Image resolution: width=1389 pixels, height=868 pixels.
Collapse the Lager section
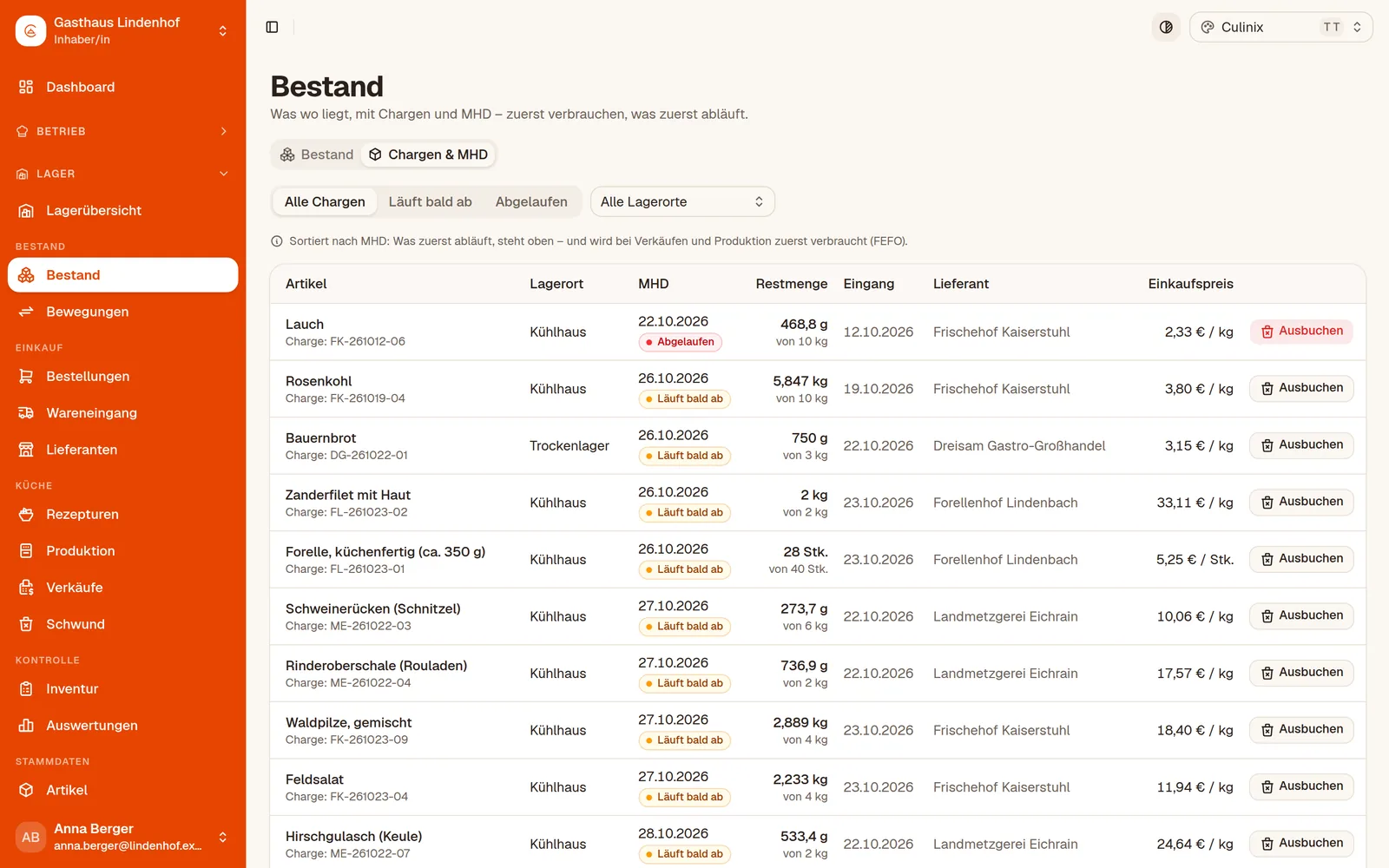(x=123, y=174)
